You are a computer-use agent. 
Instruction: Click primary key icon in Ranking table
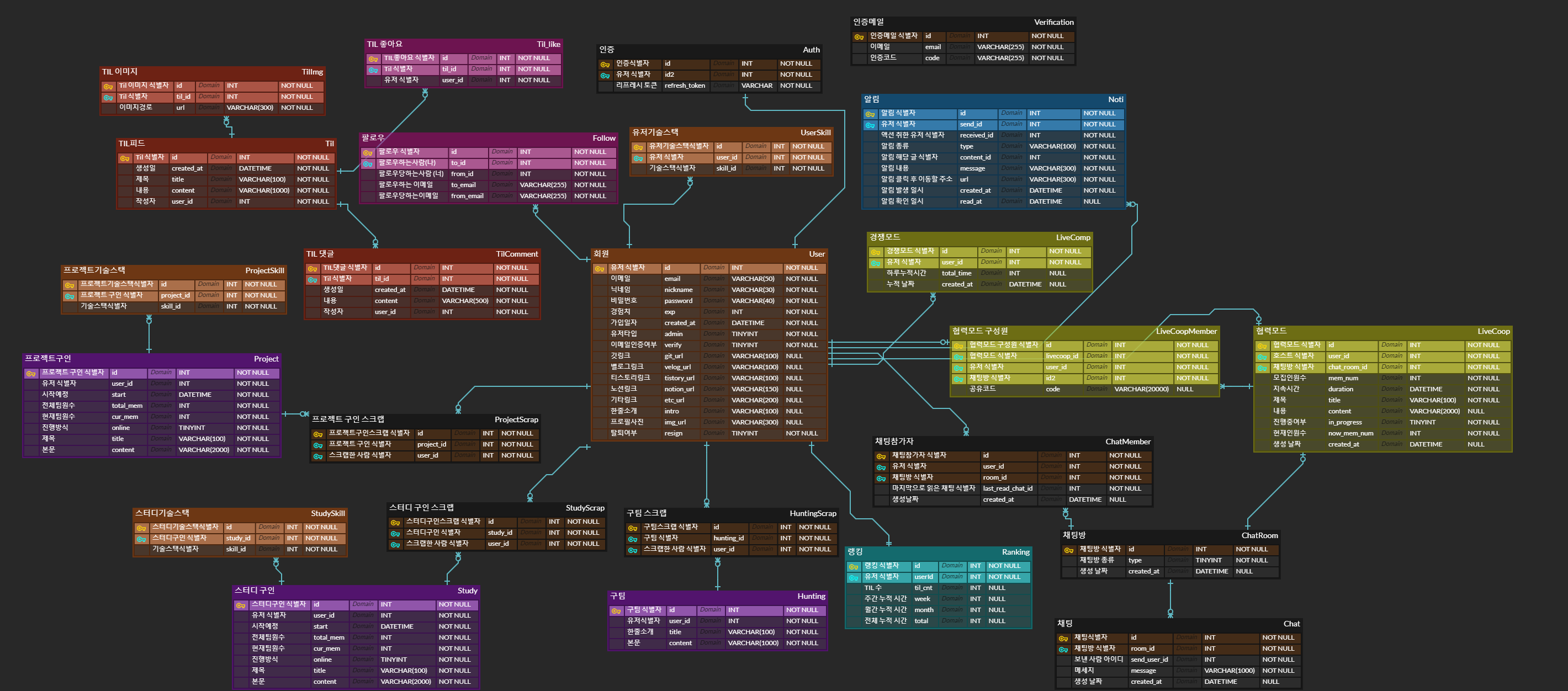(x=854, y=566)
